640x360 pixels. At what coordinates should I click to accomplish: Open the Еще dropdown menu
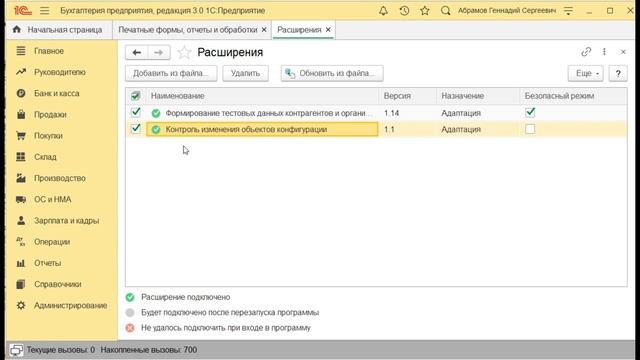tap(585, 73)
